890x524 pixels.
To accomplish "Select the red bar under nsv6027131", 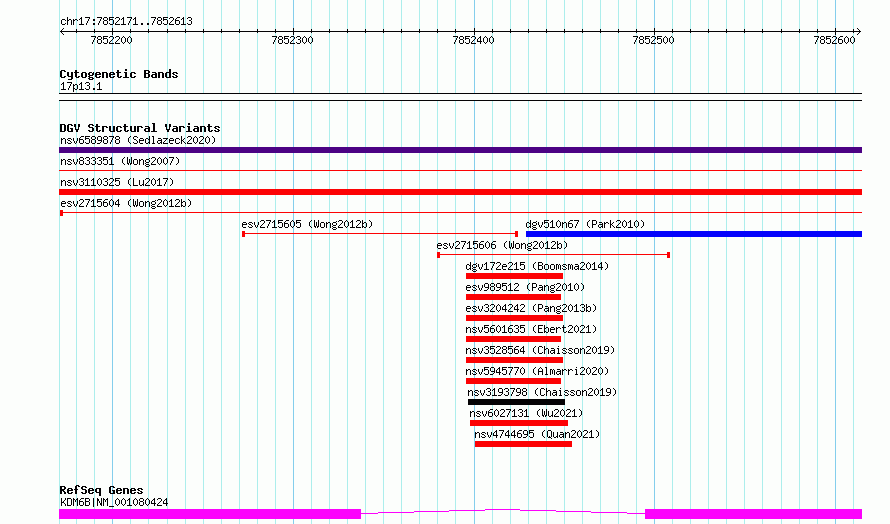I will [x=519, y=423].
